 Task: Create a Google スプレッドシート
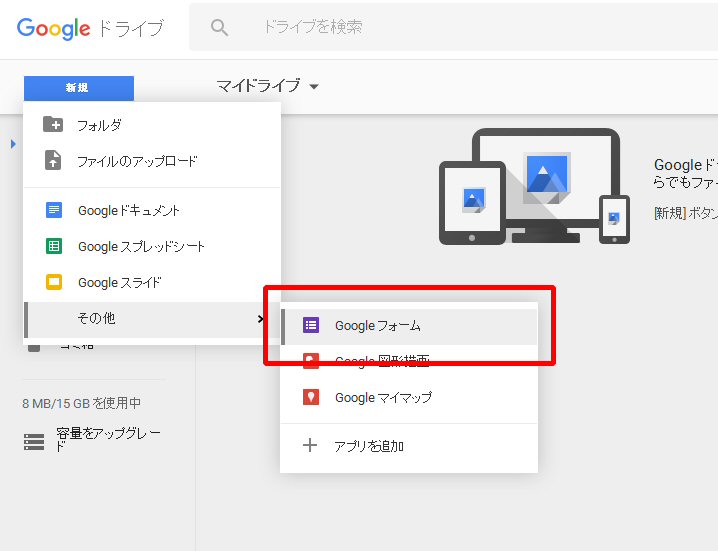point(152,246)
